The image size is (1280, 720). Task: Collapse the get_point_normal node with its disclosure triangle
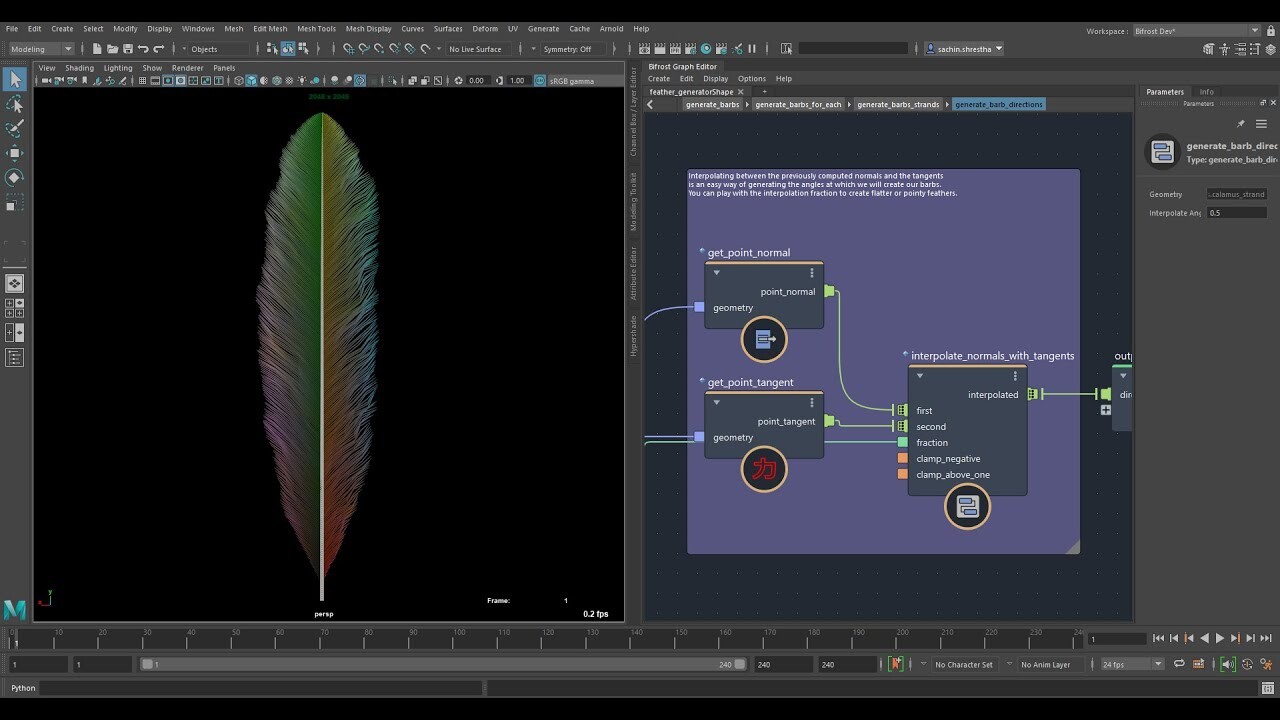(716, 272)
